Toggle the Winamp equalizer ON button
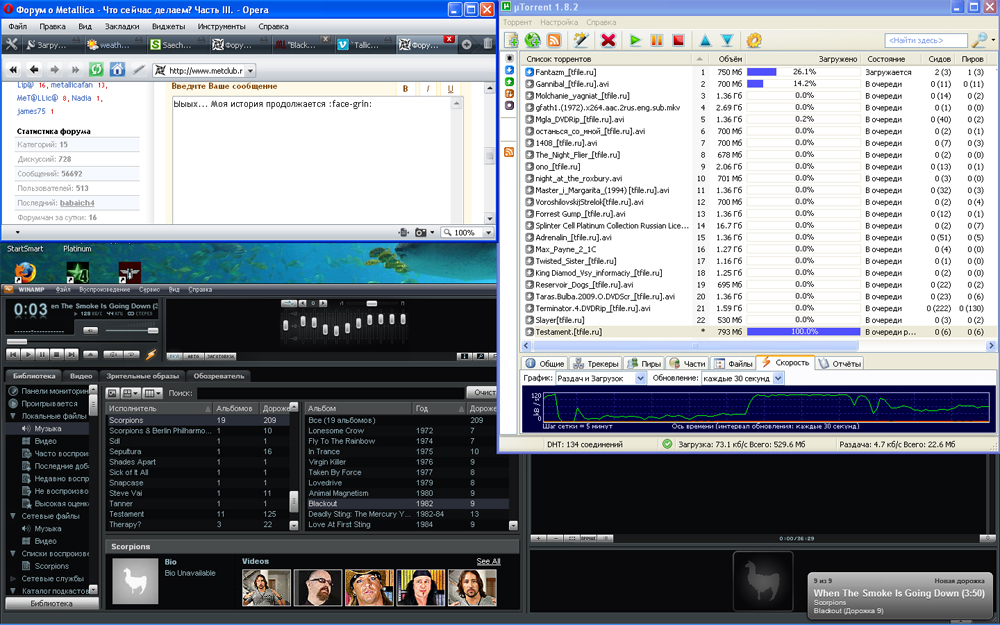The image size is (1000, 625). coord(176,354)
